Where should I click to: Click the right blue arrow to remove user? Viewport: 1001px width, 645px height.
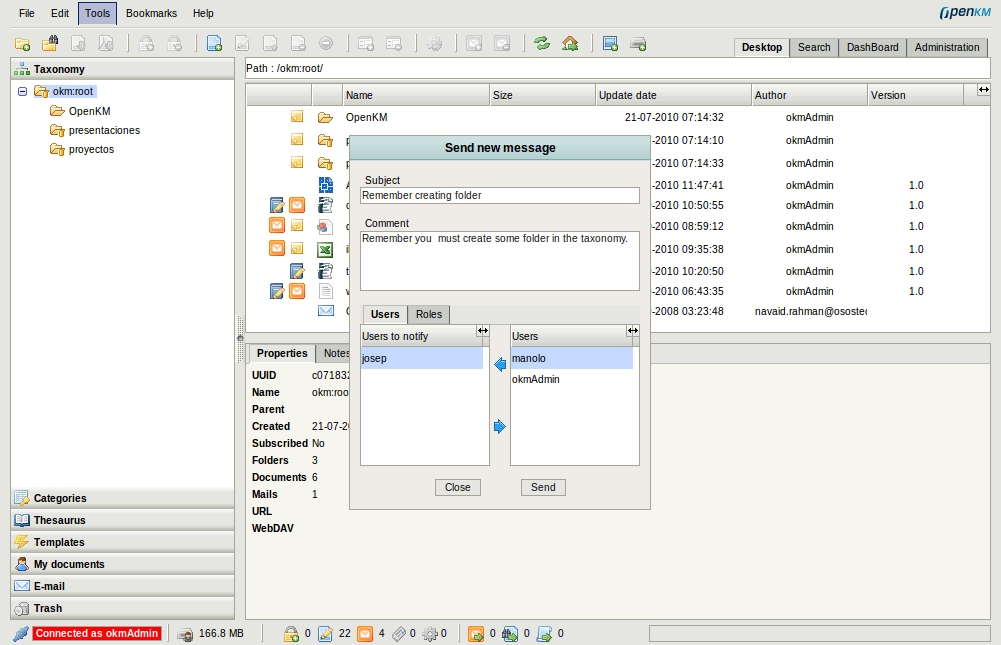tap(500, 426)
